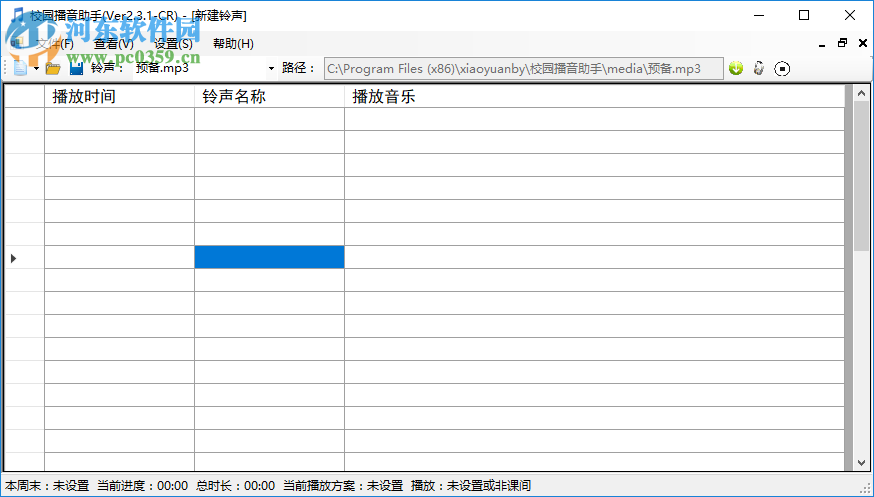Image resolution: width=874 pixels, height=497 pixels.
Task: Click the green download-arrow toolbar icon
Action: click(736, 69)
